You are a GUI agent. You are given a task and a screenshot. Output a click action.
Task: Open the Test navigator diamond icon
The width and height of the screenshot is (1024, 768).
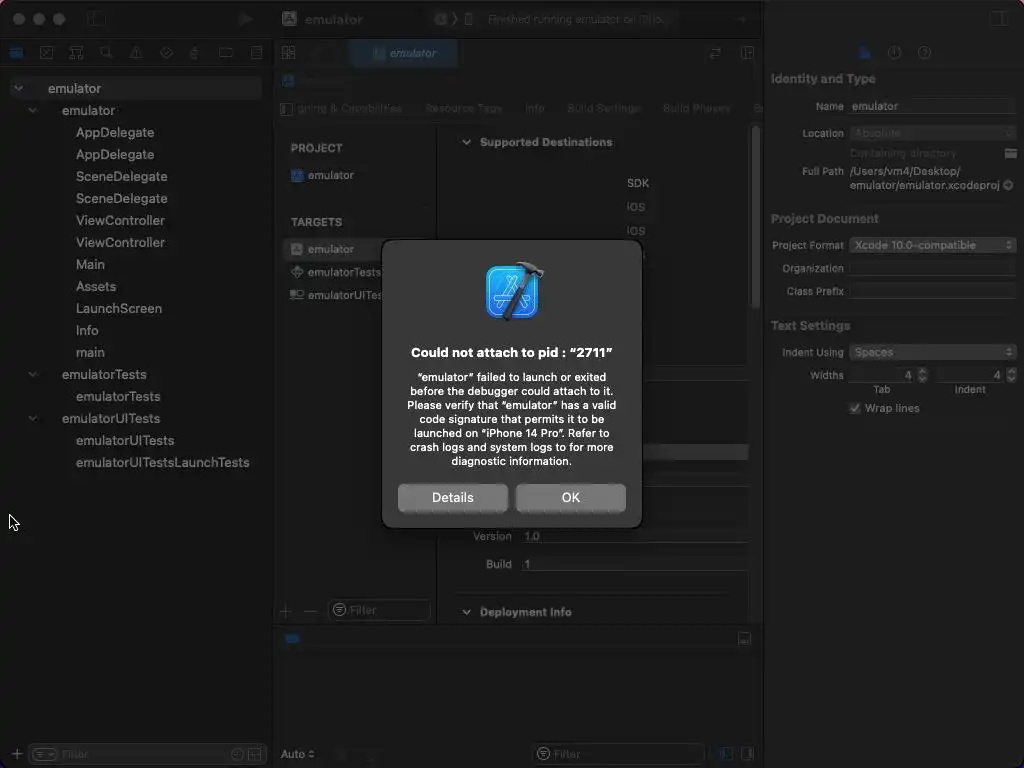(x=167, y=53)
